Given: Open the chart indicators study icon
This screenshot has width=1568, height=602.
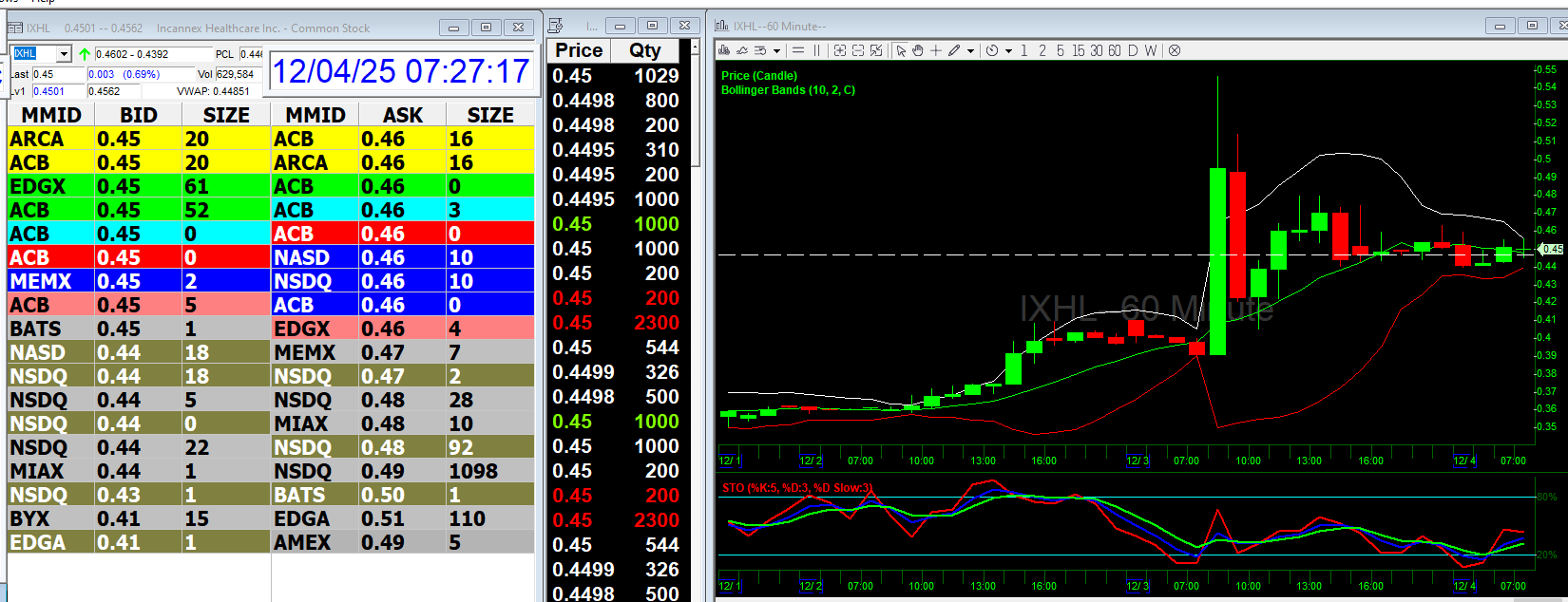Looking at the screenshot, I should 724,50.
